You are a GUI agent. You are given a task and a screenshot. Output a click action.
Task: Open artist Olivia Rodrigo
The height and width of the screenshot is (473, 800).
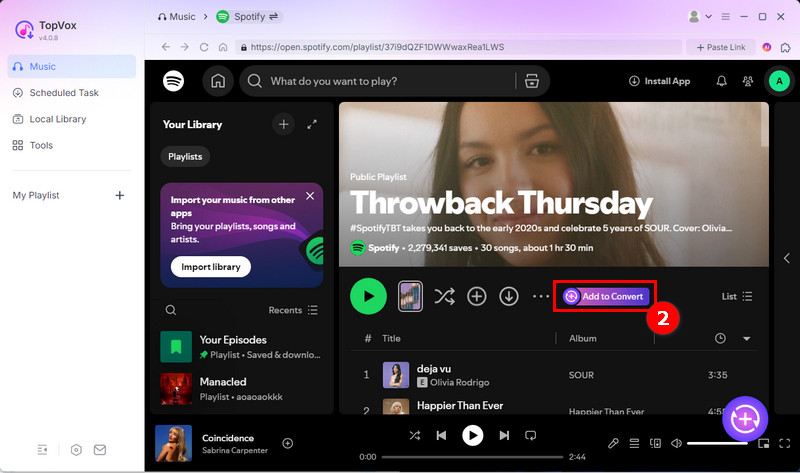pos(459,382)
